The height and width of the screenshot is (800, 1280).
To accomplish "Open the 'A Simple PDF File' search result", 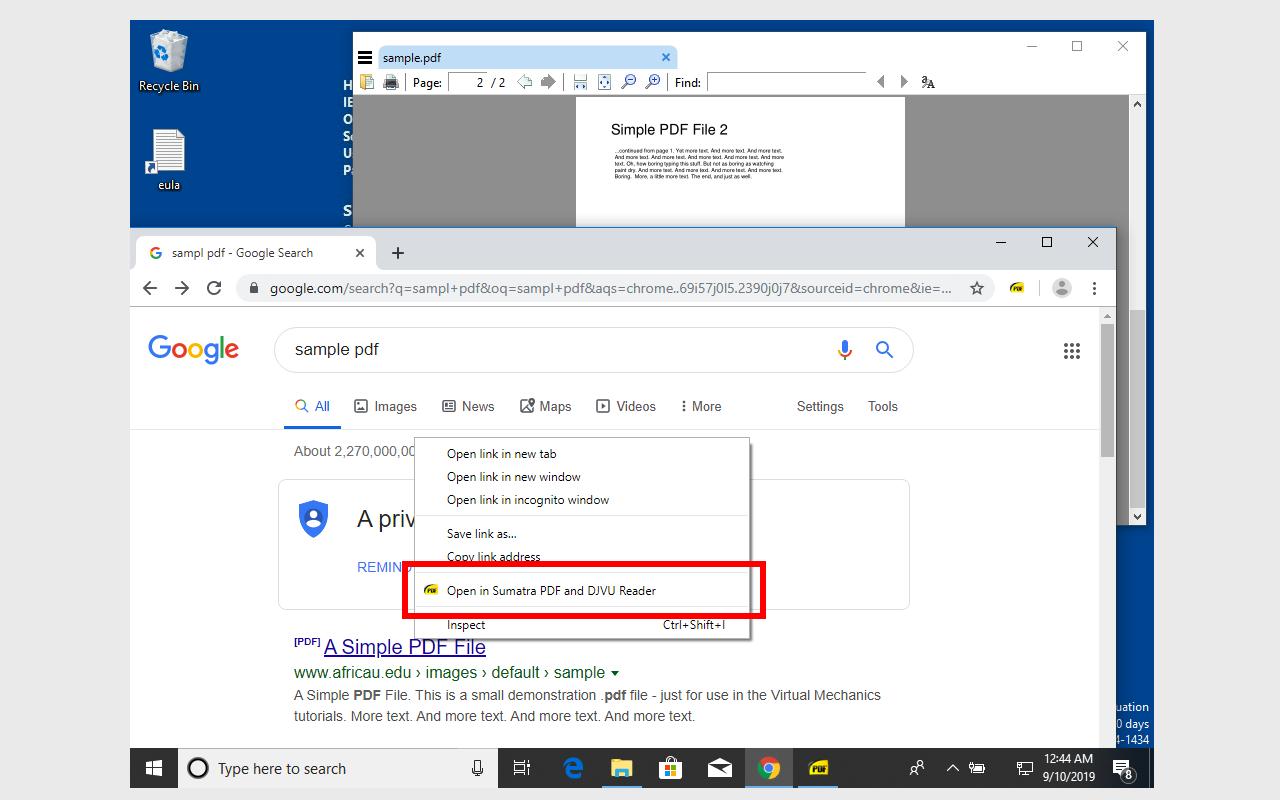I will point(405,647).
